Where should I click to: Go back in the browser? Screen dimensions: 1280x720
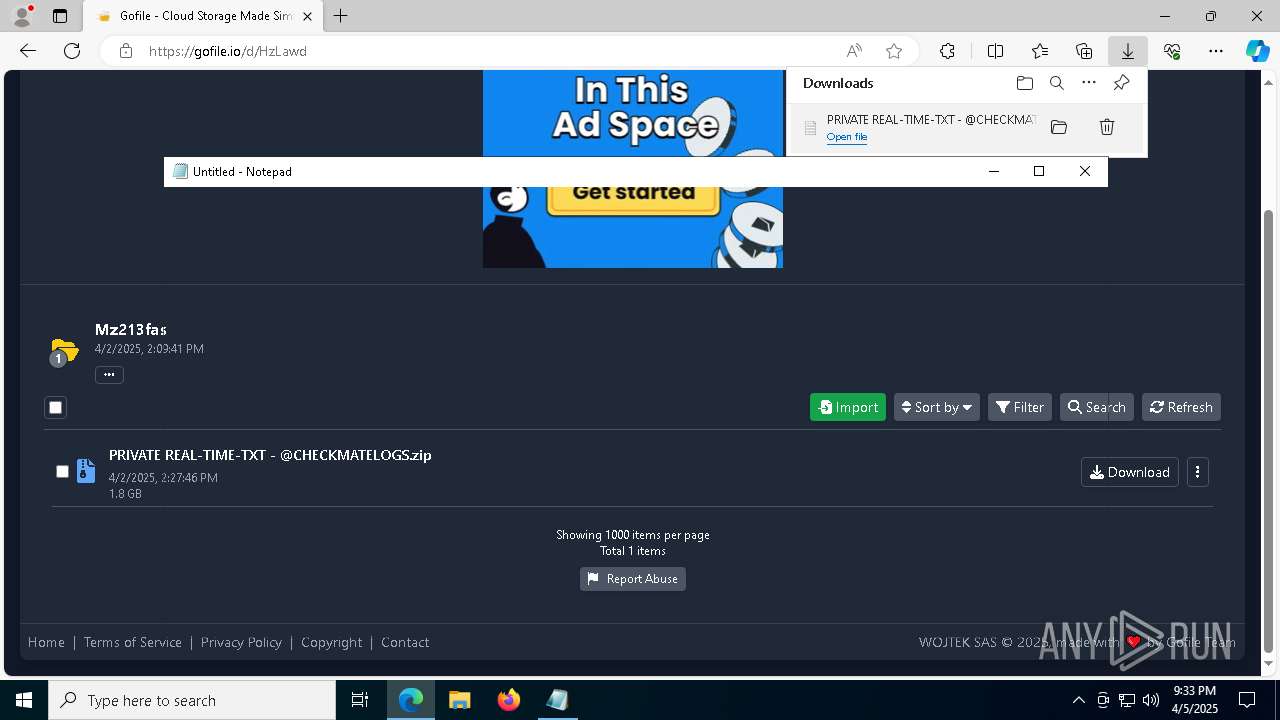pos(28,51)
